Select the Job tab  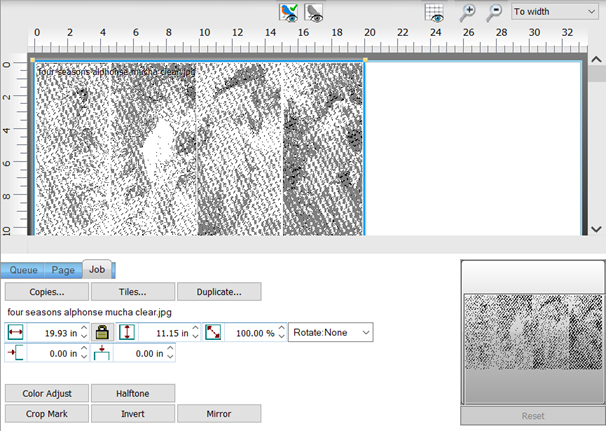(97, 269)
